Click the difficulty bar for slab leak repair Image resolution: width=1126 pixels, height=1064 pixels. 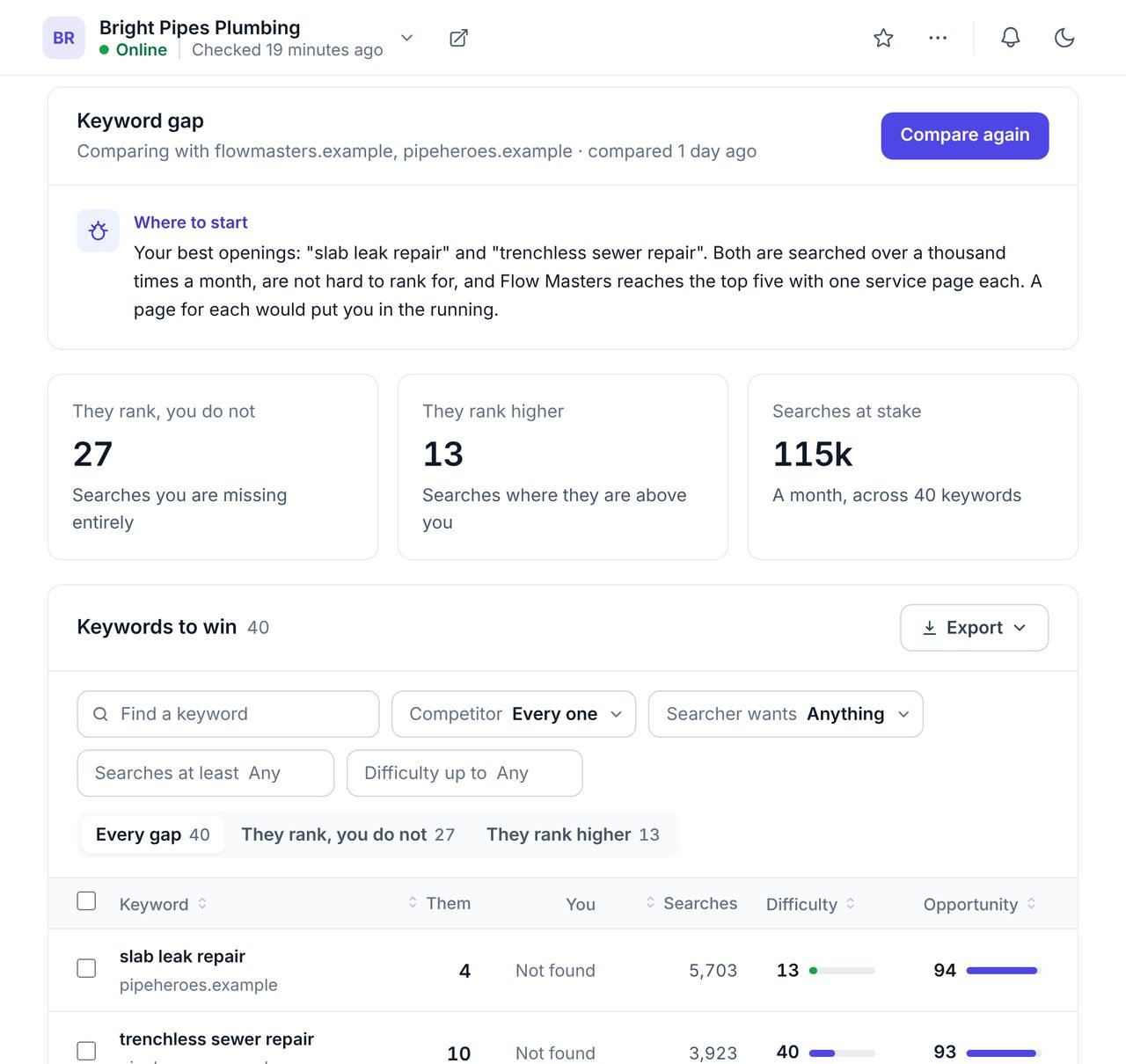point(842,971)
